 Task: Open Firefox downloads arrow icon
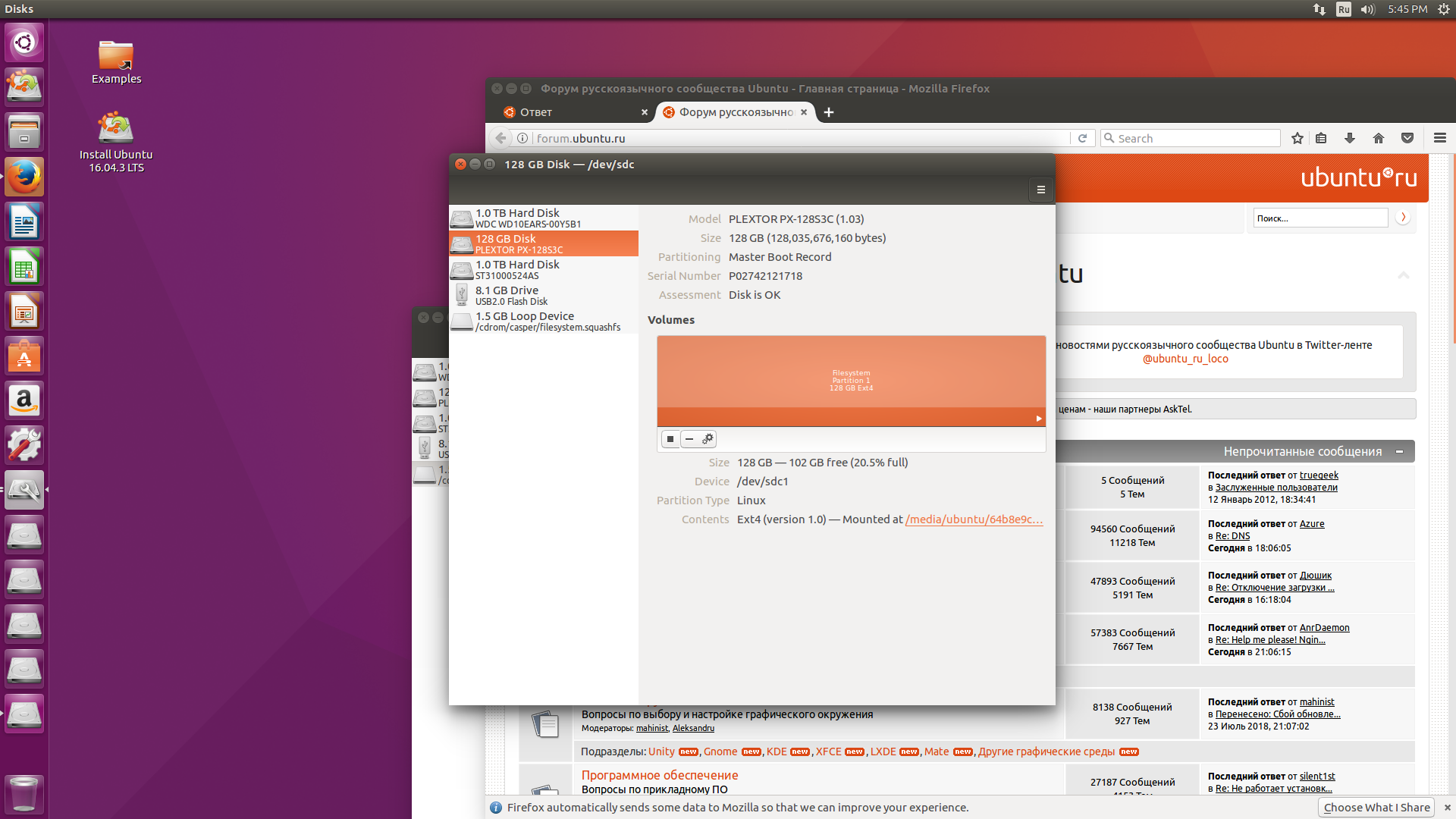click(1349, 138)
